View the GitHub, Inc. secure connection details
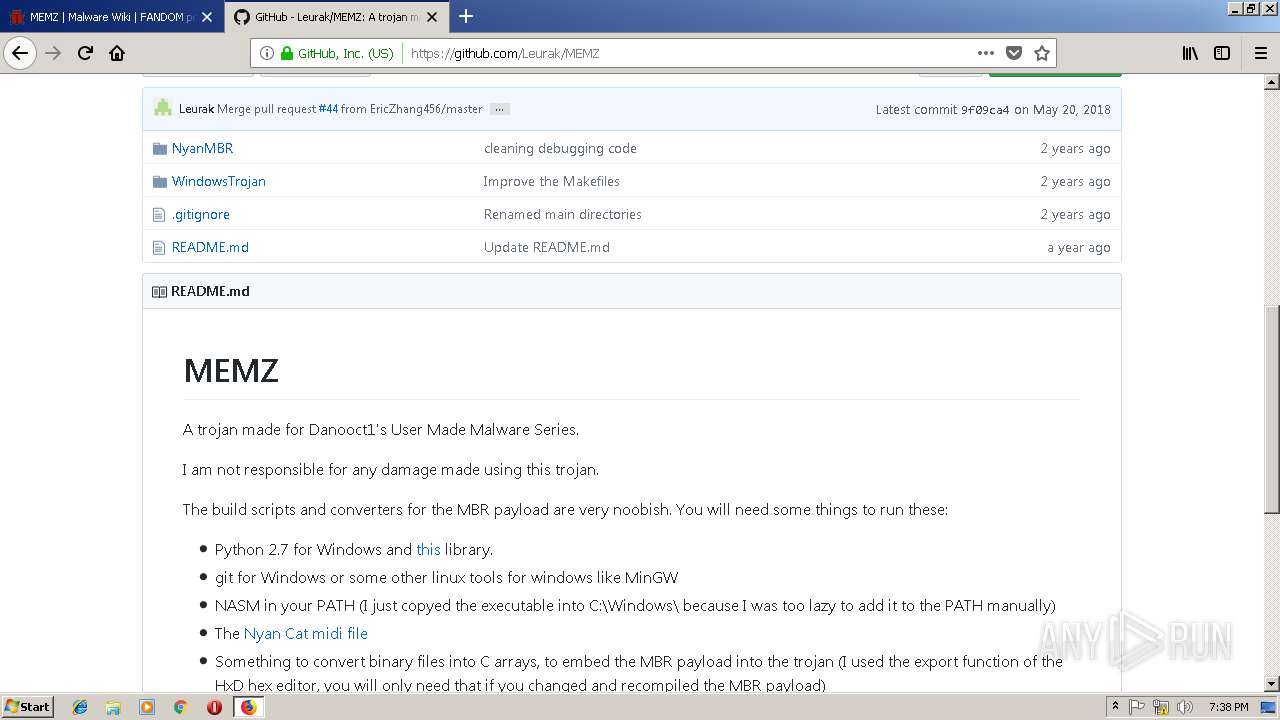1280x720 pixels. pyautogui.click(x=338, y=53)
